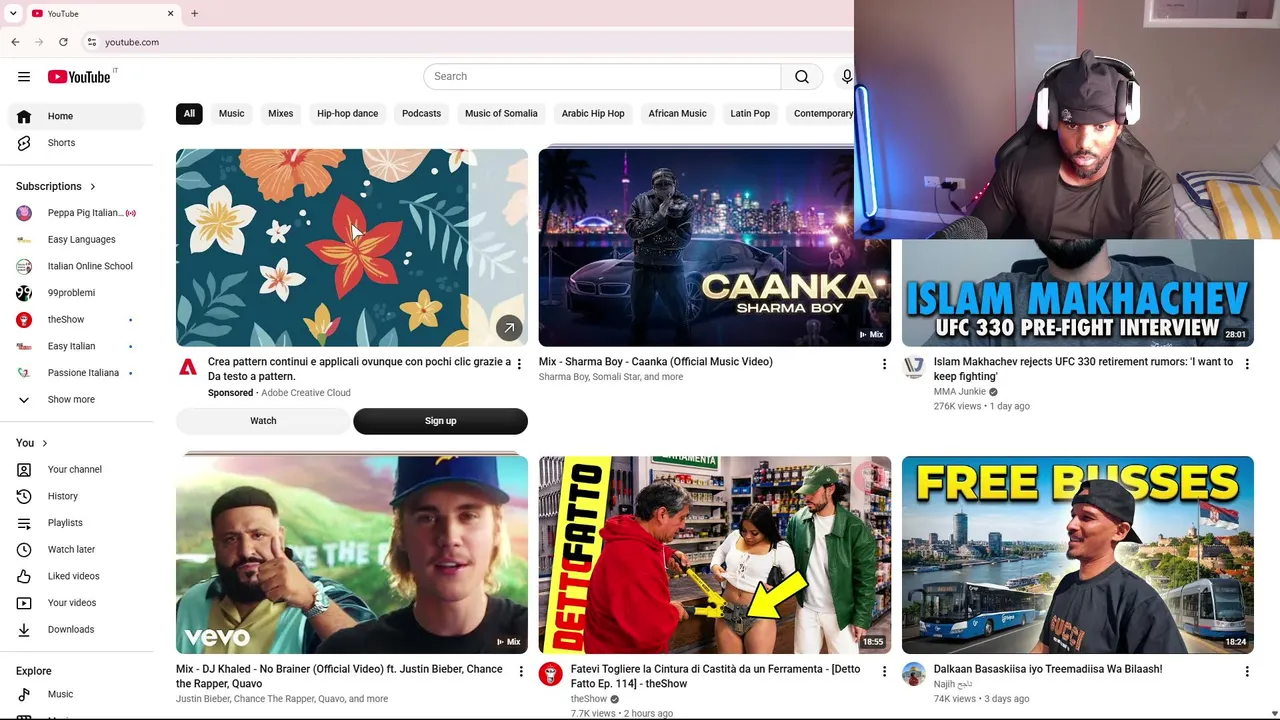Play the Free Busses video thumbnail
Viewport: 1280px width, 720px height.
[x=1077, y=555]
